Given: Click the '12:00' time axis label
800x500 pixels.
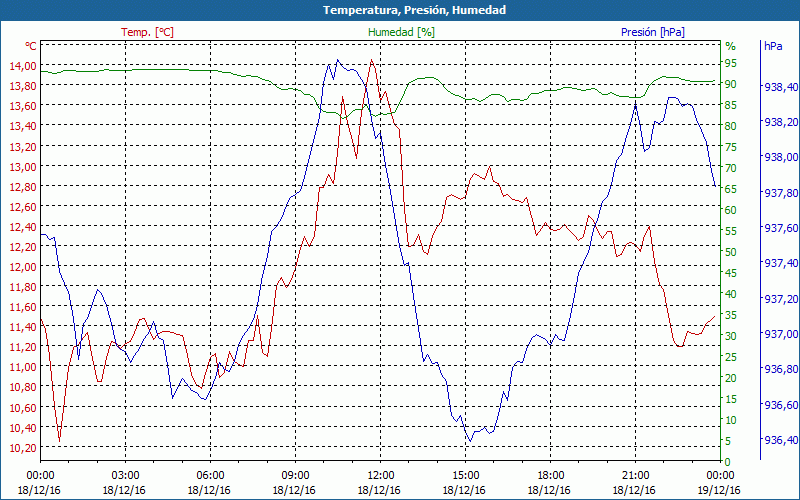Looking at the screenshot, I should (381, 476).
